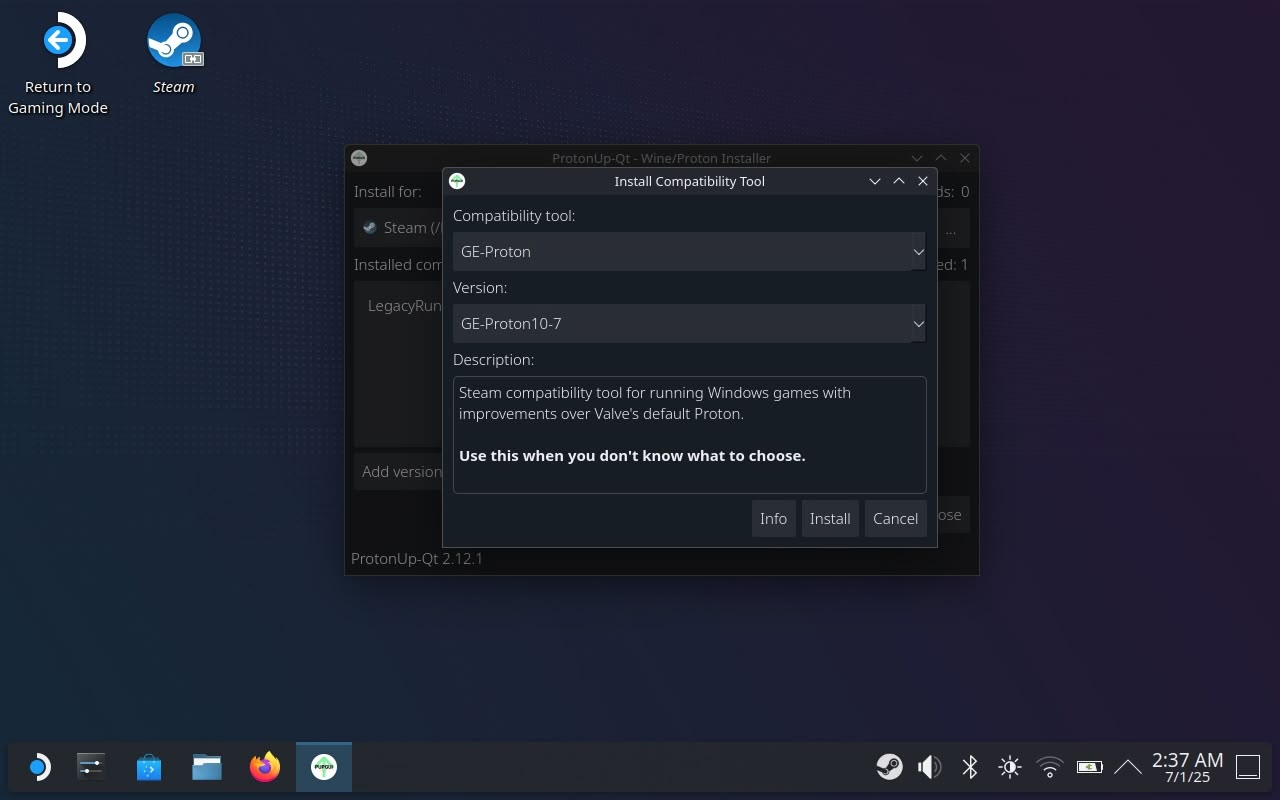Maximize the Install Compatibility Tool dialog

[899, 181]
